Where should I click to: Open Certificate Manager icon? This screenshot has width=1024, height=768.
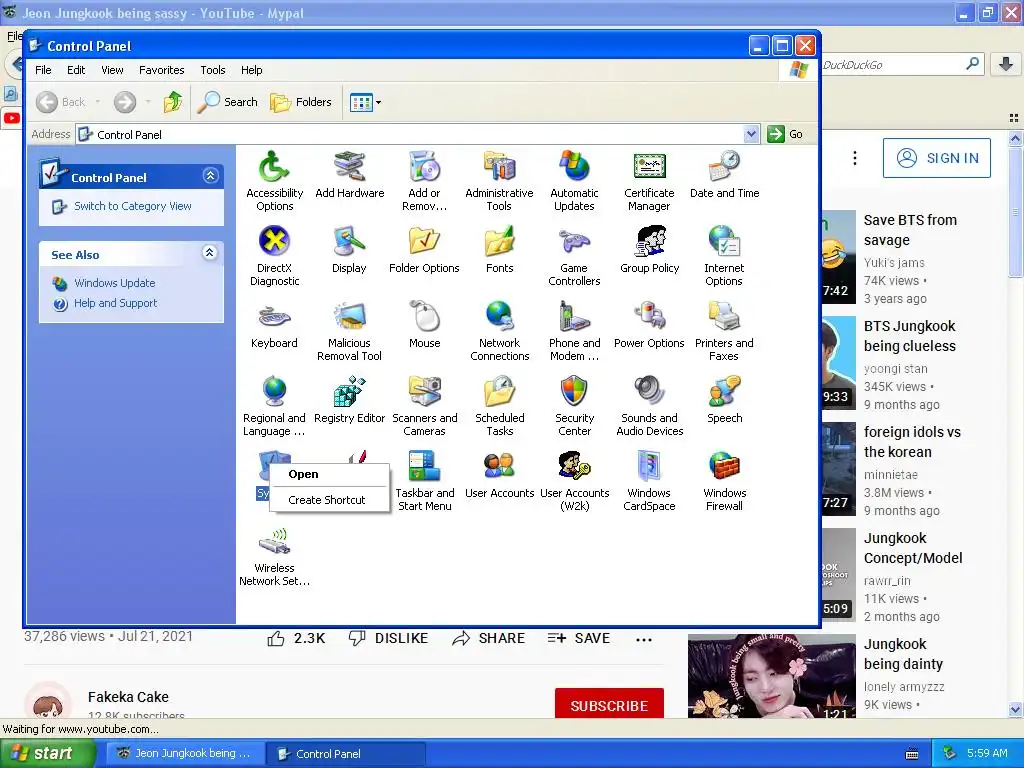click(649, 182)
